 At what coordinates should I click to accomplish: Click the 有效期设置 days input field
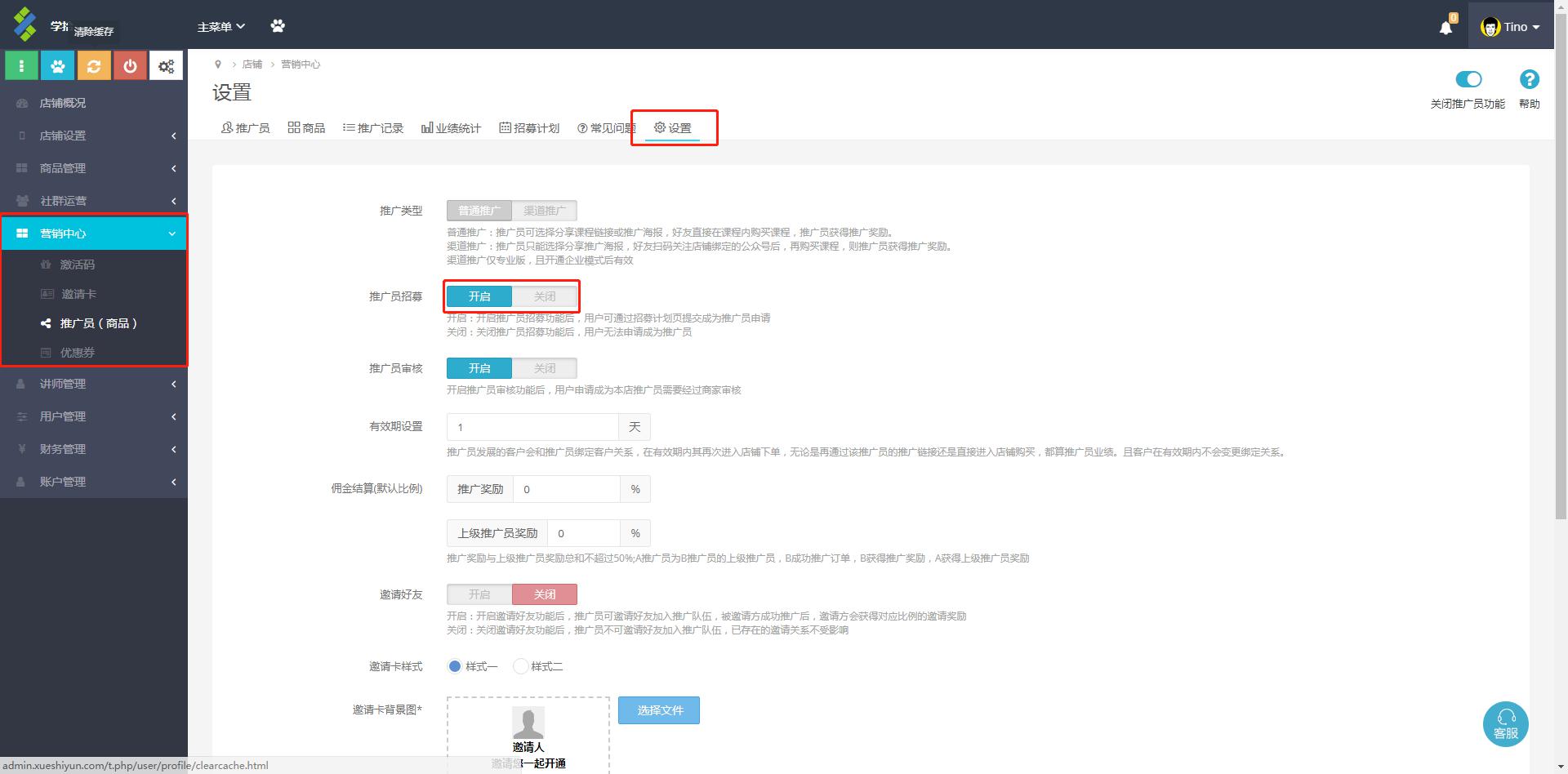click(532, 427)
